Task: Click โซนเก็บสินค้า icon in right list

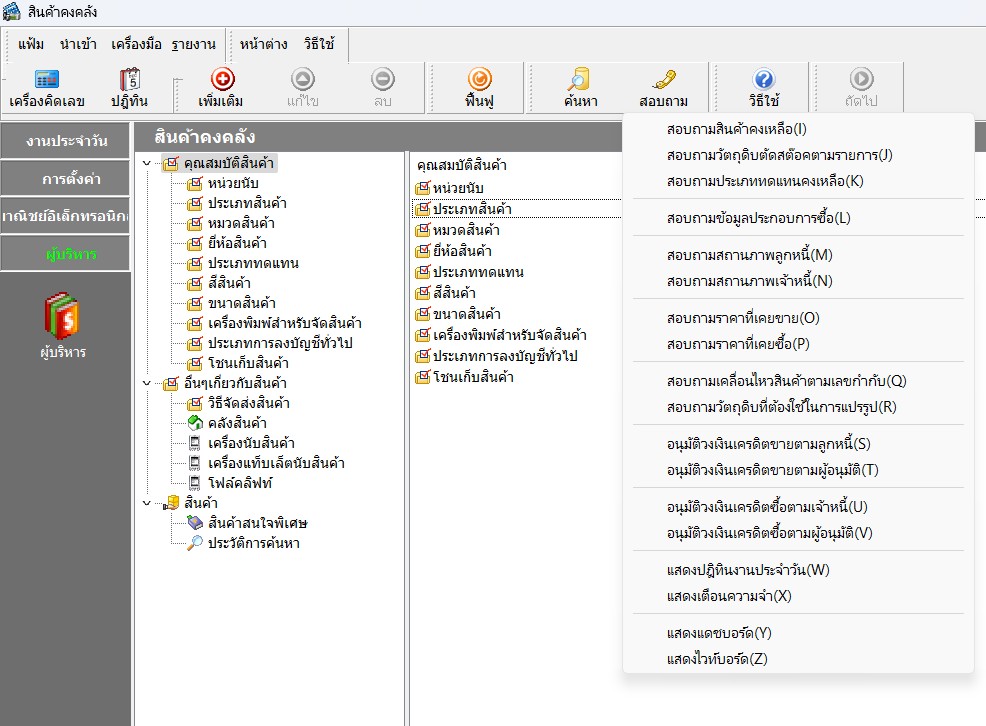Action: [x=423, y=377]
